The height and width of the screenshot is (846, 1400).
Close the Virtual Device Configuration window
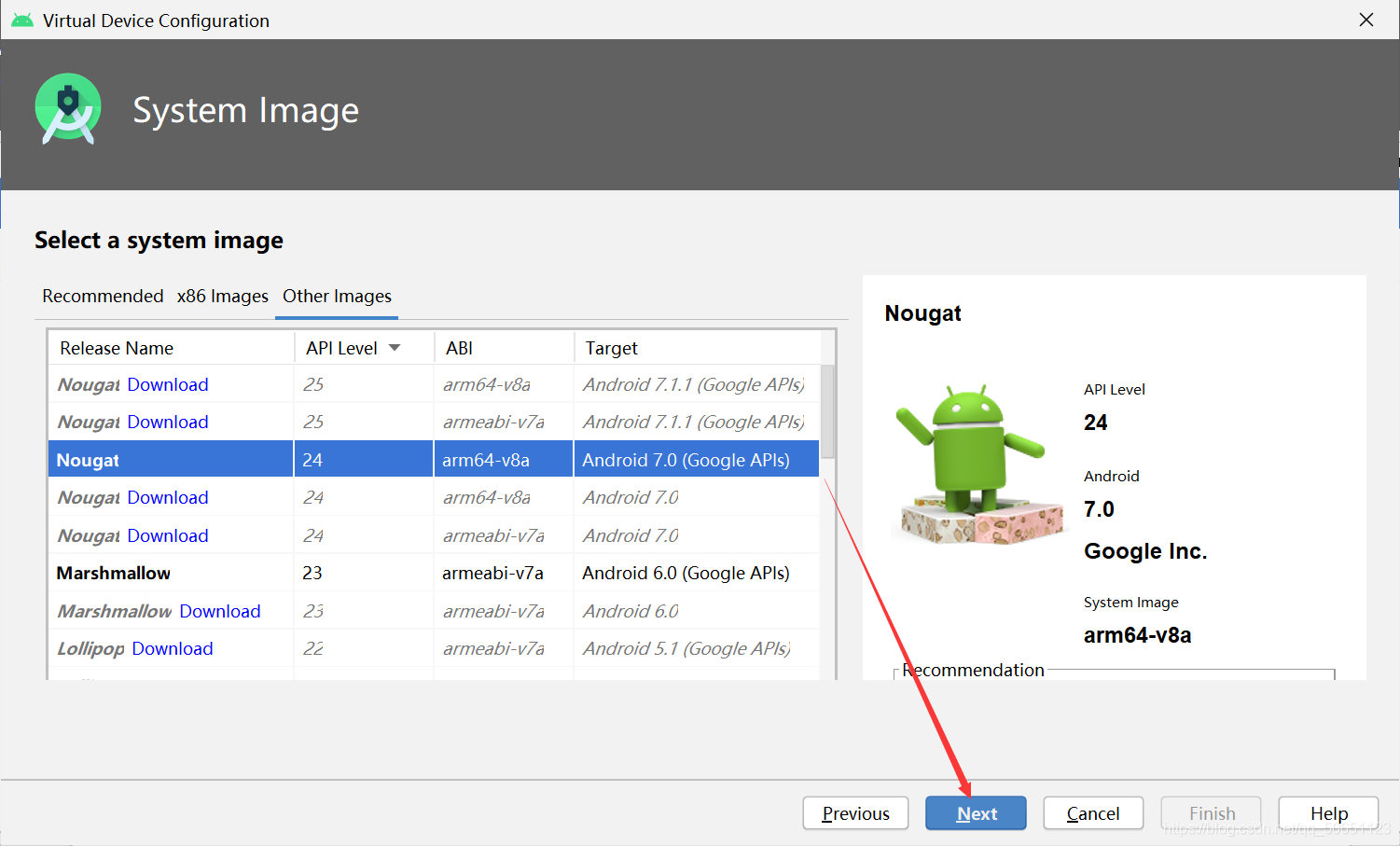tap(1366, 20)
